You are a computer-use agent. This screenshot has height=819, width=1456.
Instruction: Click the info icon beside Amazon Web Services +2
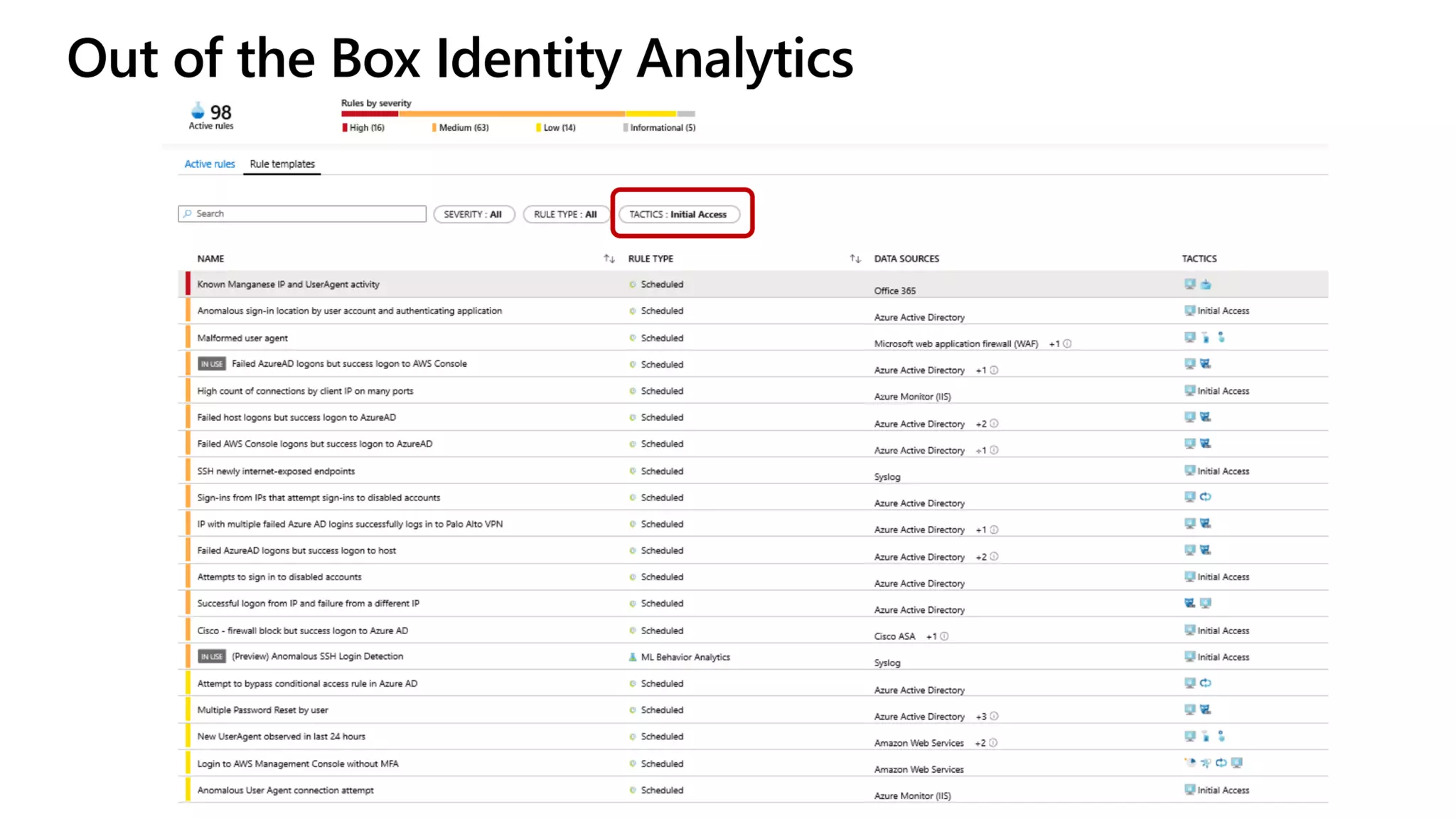[x=993, y=743]
